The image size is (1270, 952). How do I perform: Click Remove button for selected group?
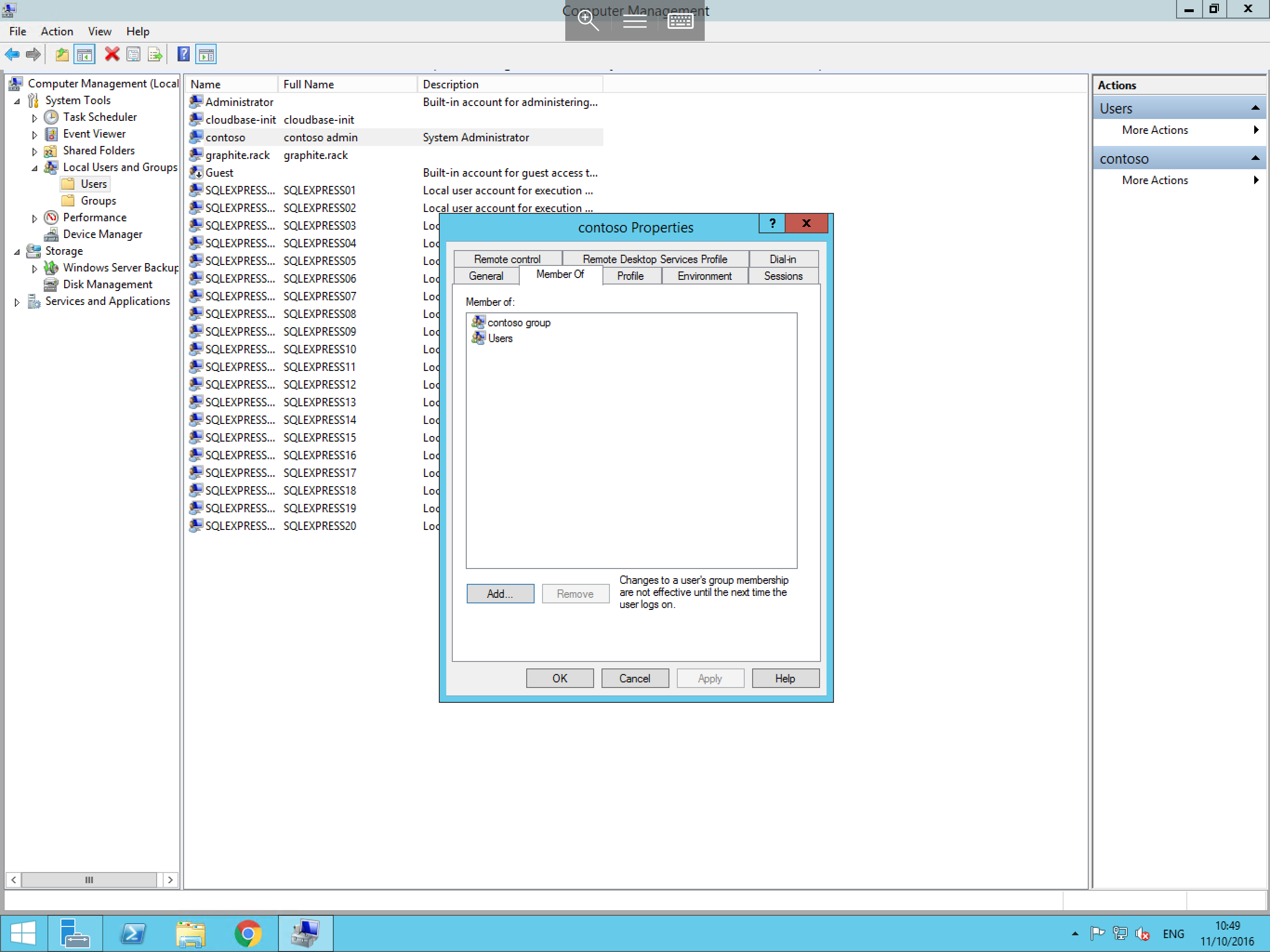point(575,593)
